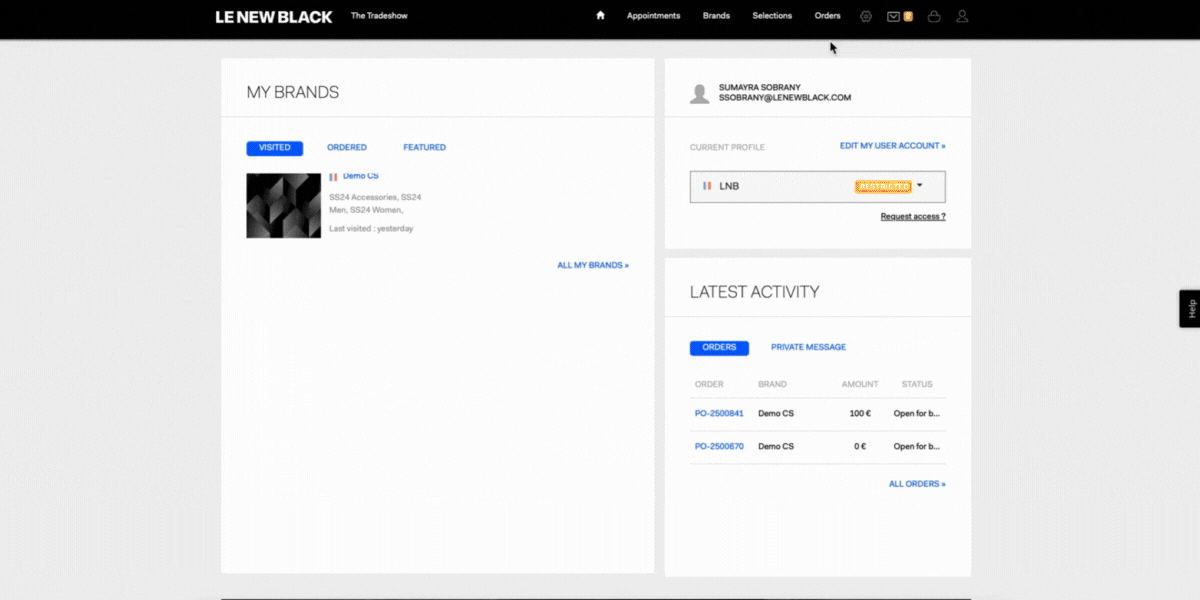Open order PO-2500670
This screenshot has height=600, width=1200.
coord(719,447)
